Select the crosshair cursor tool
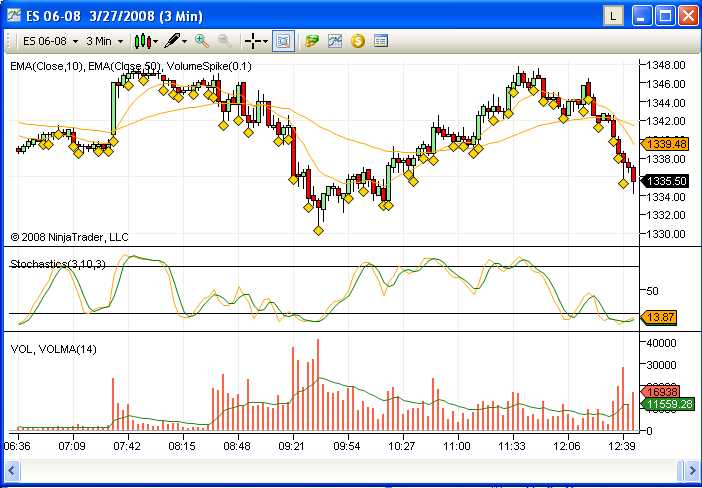 pos(253,42)
